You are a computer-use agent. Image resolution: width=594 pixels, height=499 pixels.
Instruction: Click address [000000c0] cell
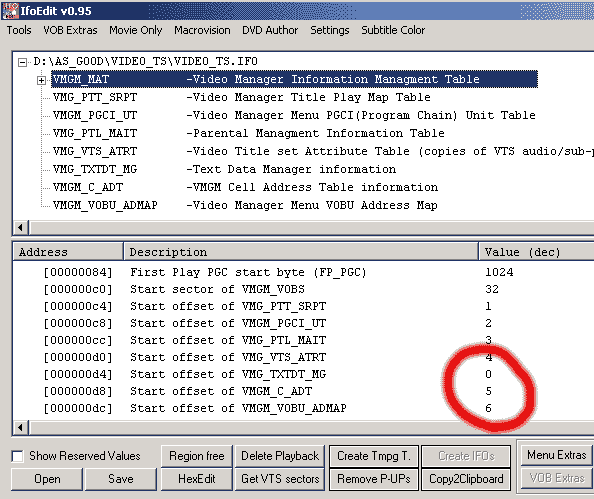pyautogui.click(x=78, y=289)
